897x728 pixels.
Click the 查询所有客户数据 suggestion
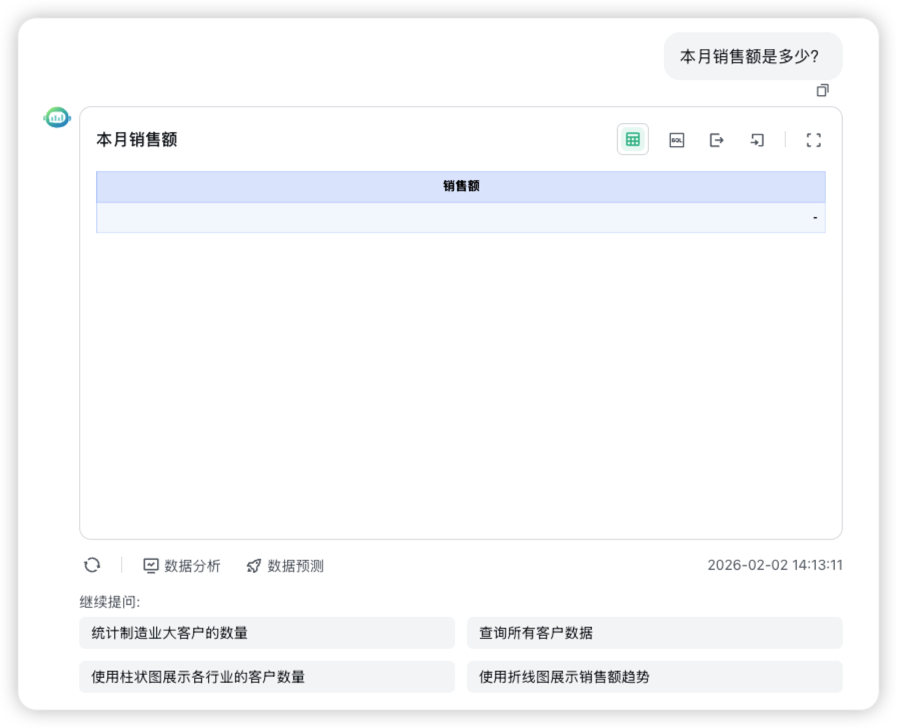click(x=655, y=631)
